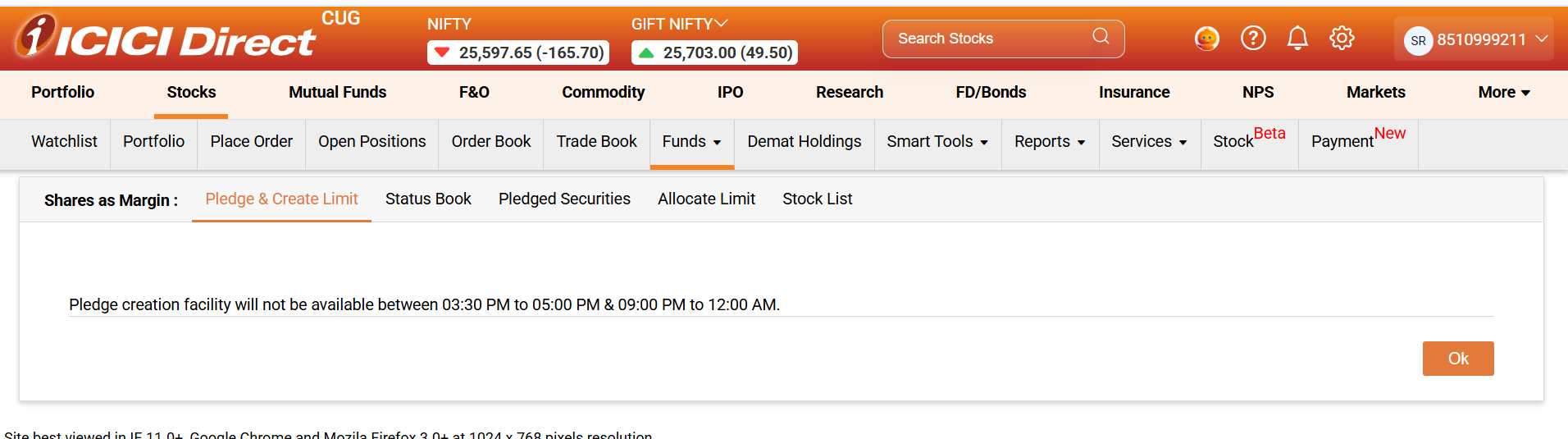Open the Demat Holdings link
This screenshot has width=1568, height=439.
point(804,142)
